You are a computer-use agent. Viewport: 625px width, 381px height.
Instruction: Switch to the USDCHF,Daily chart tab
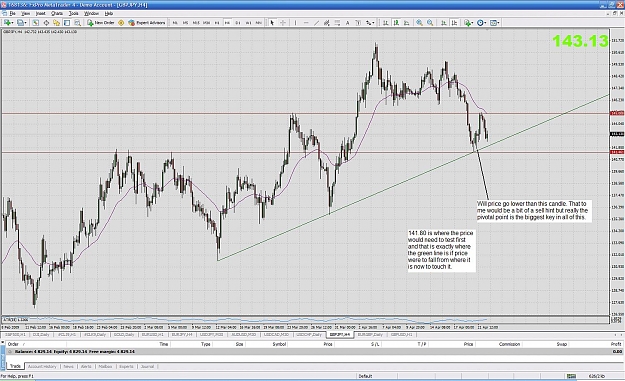(x=310, y=334)
